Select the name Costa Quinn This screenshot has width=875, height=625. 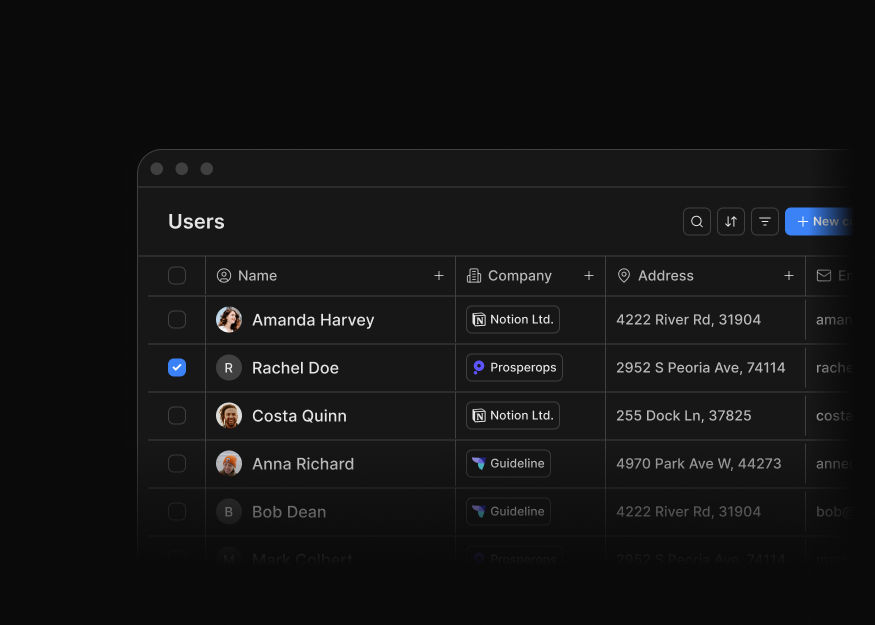[x=299, y=416]
